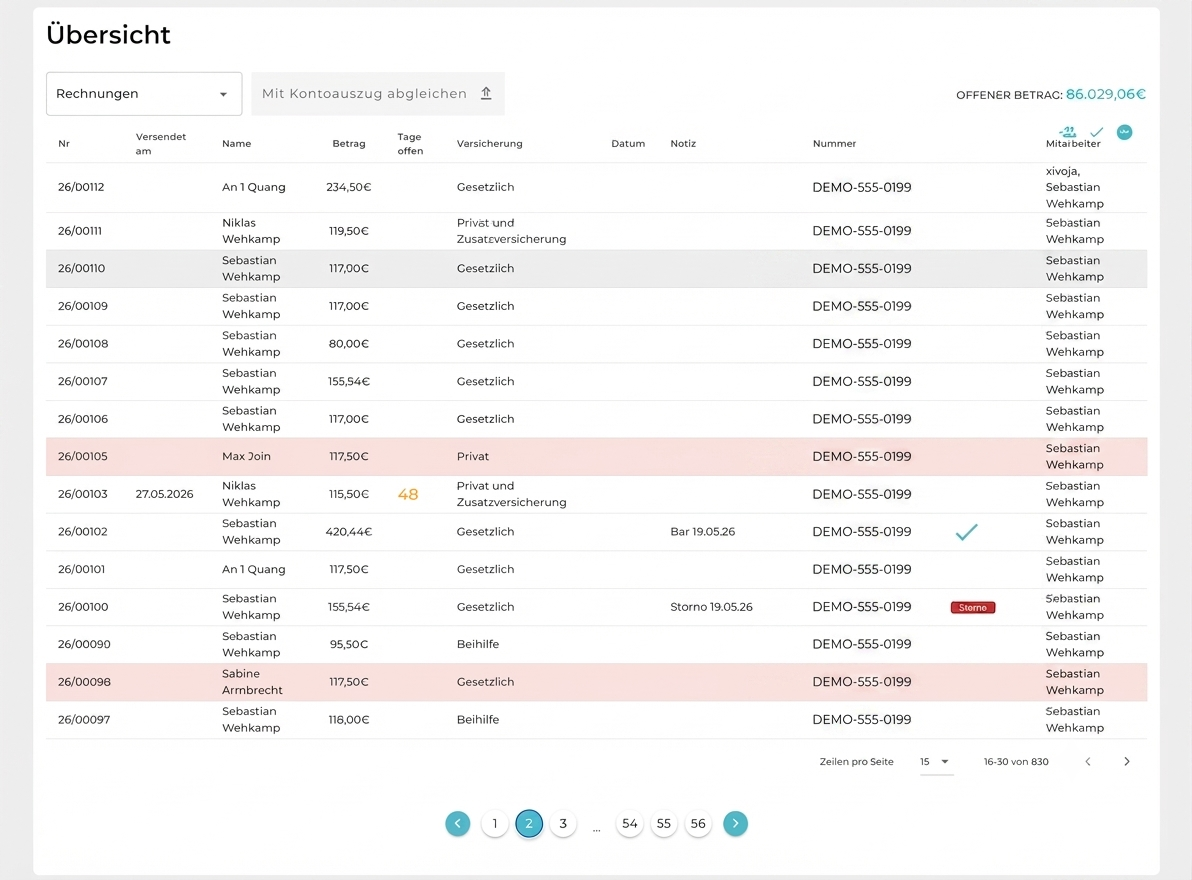Click the teal checkmark in row 26/00102

click(966, 532)
